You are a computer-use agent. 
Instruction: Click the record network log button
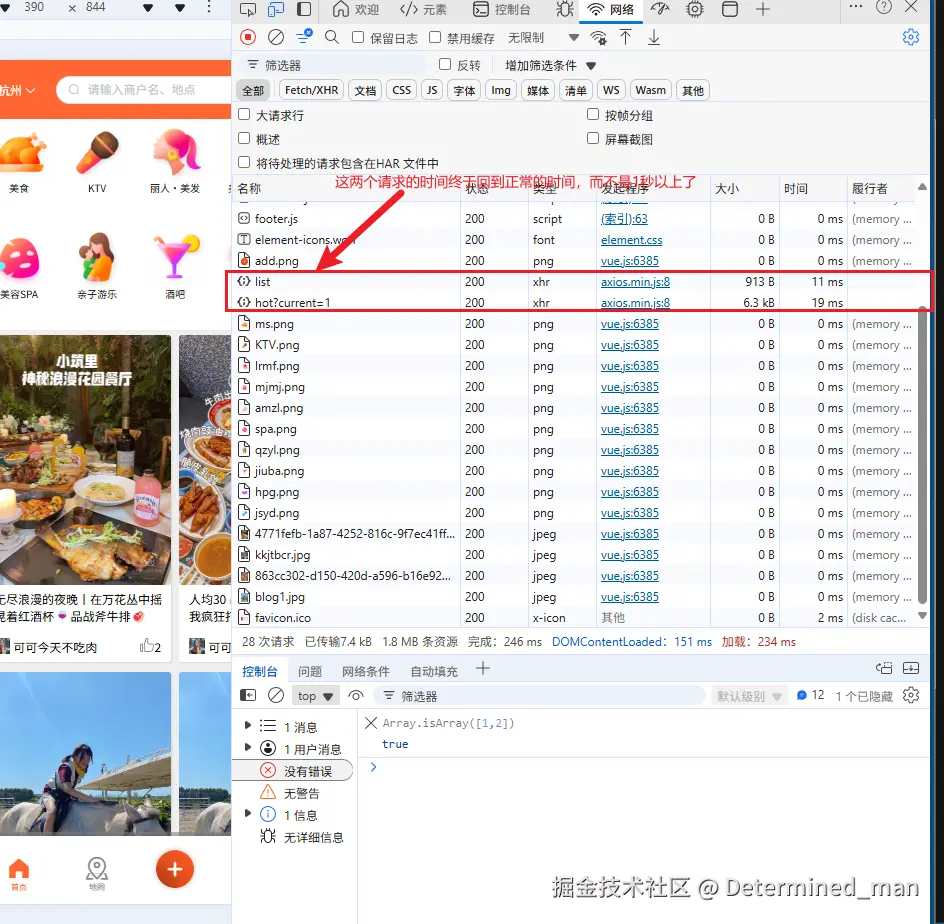[x=248, y=37]
